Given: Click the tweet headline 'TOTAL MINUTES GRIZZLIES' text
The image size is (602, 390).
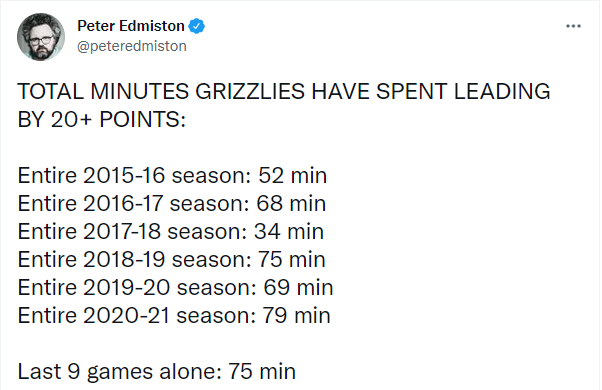Looking at the screenshot, I should click(160, 91).
